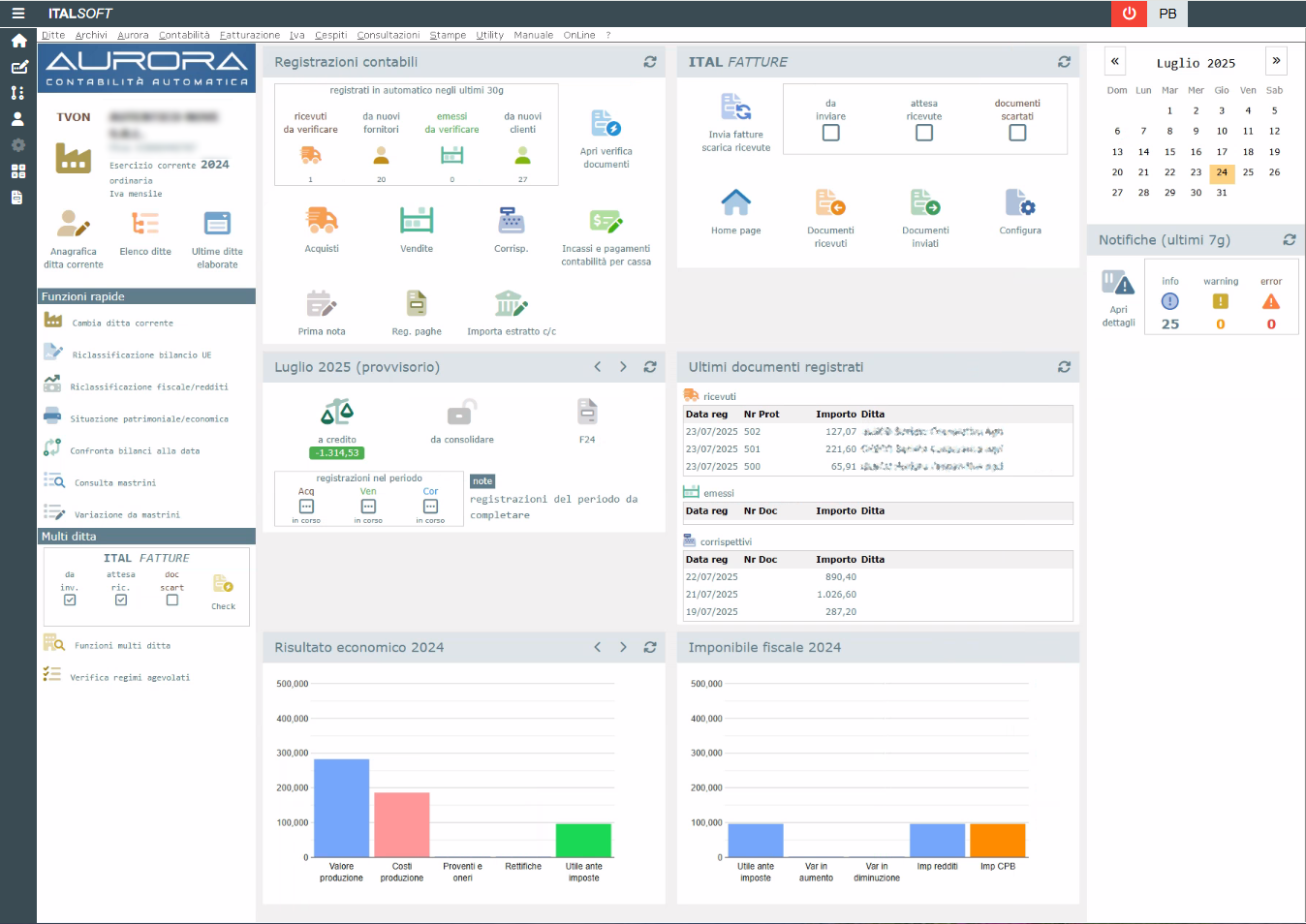Show previous year in Risultato economico
The height and width of the screenshot is (924, 1306).
[x=597, y=647]
